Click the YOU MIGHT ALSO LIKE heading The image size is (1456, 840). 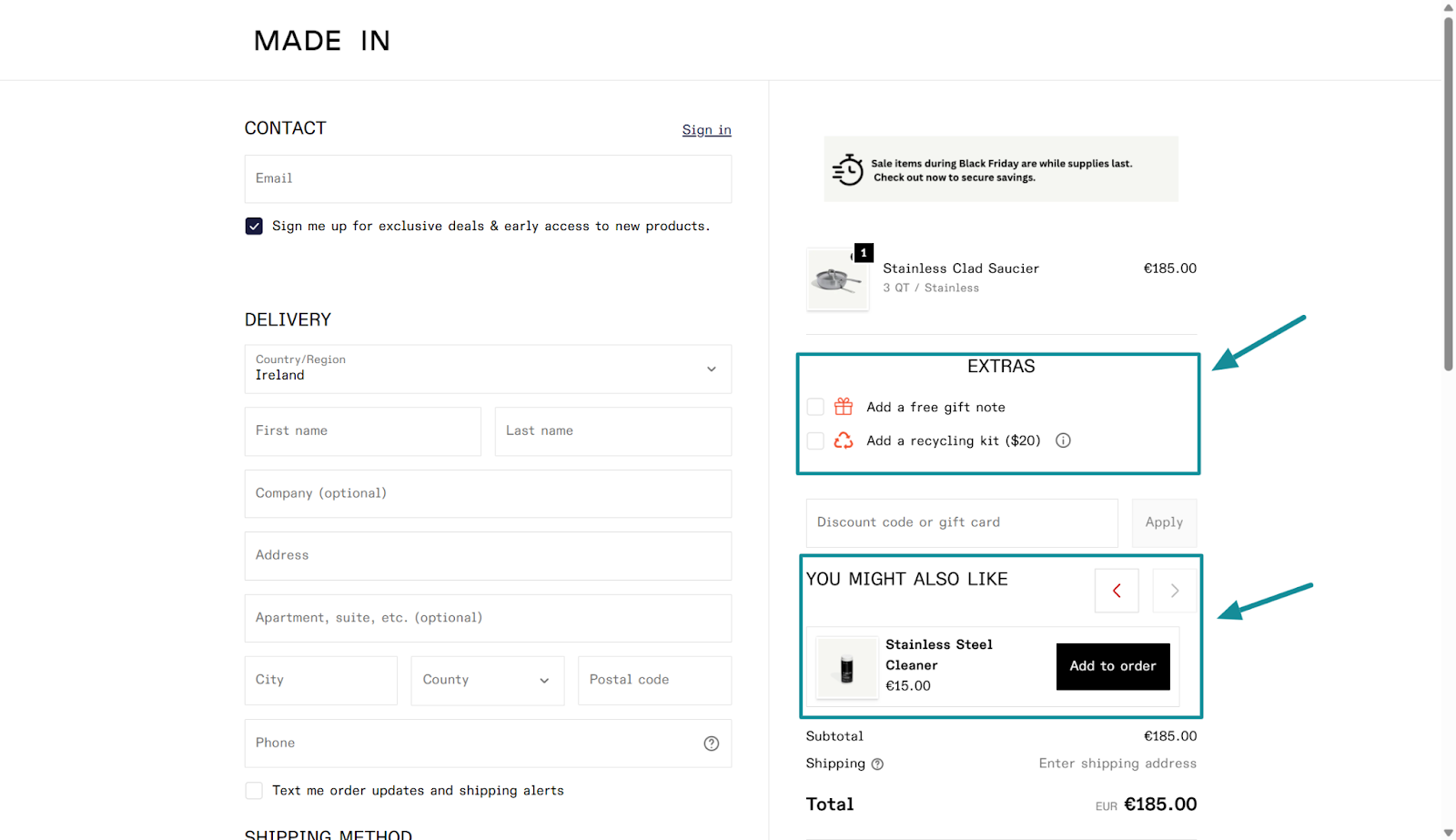click(x=907, y=580)
